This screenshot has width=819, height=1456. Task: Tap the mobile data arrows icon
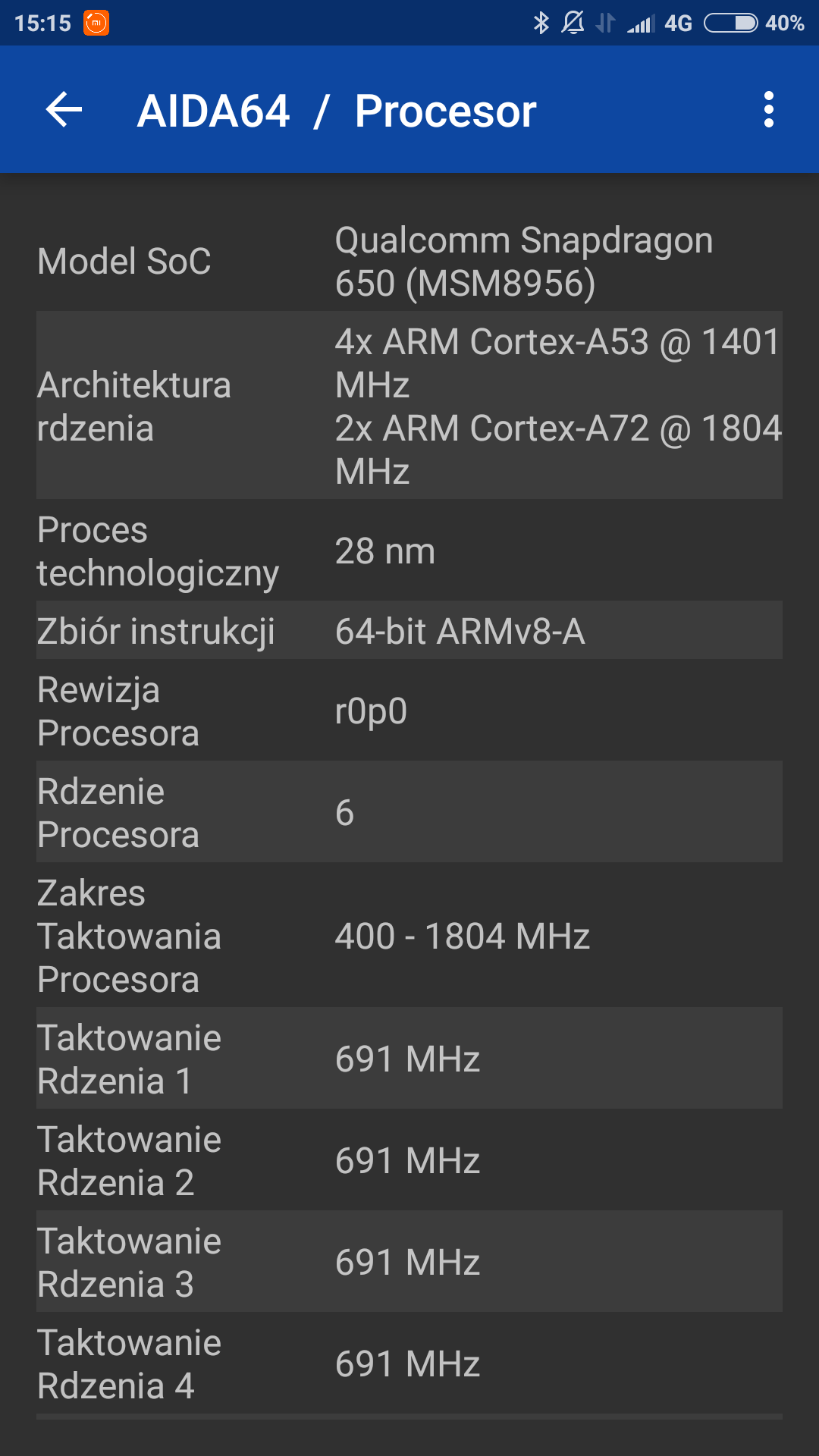click(605, 23)
